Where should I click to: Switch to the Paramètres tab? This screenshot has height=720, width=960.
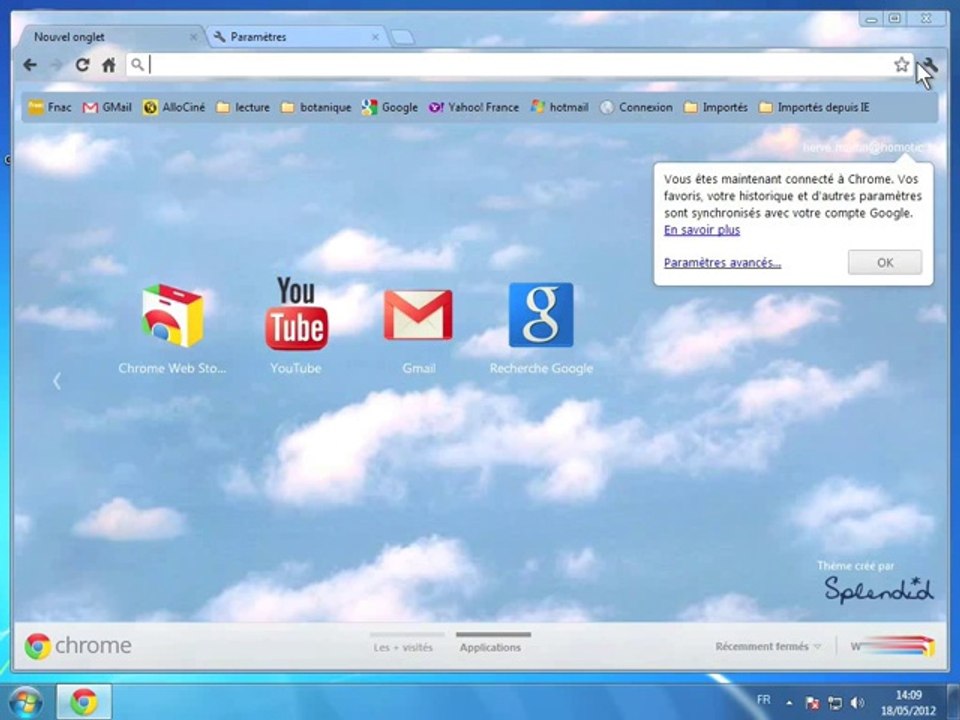[294, 37]
